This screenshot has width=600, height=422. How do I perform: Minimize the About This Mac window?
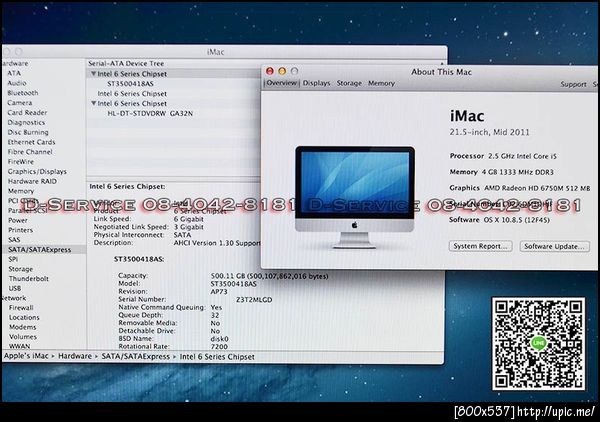[x=282, y=71]
